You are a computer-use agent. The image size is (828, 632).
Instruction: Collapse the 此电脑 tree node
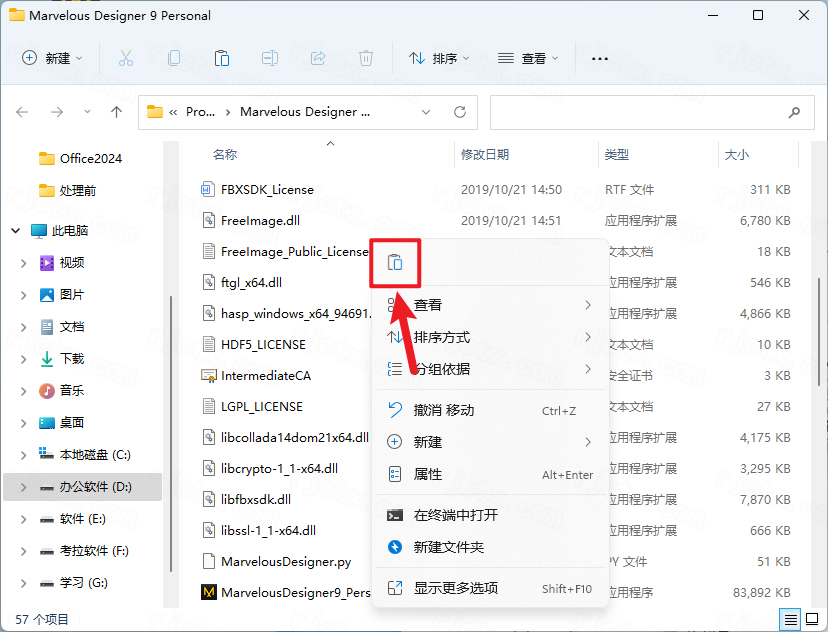click(15, 231)
